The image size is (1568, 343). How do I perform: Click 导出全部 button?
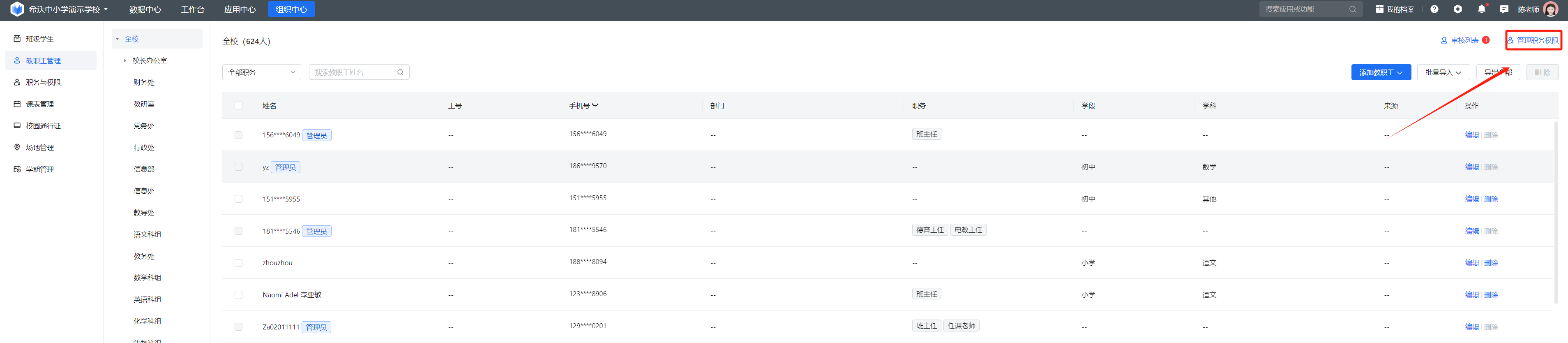click(x=1498, y=72)
